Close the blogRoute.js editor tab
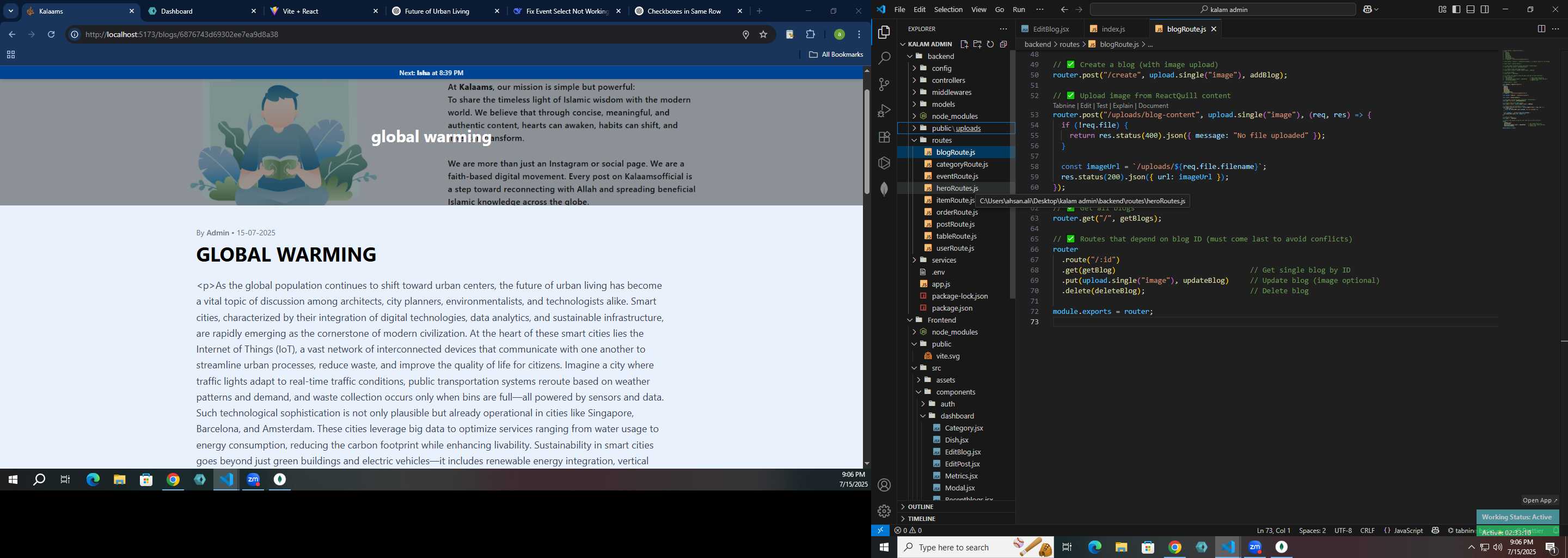This screenshot has width=1568, height=558. [x=1214, y=29]
